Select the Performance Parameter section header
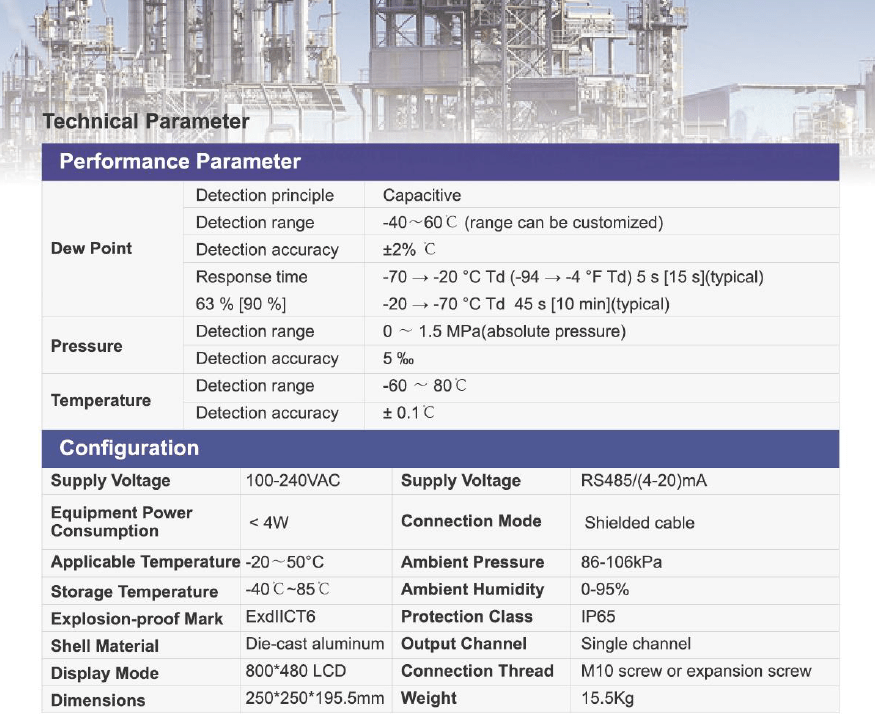 click(180, 162)
